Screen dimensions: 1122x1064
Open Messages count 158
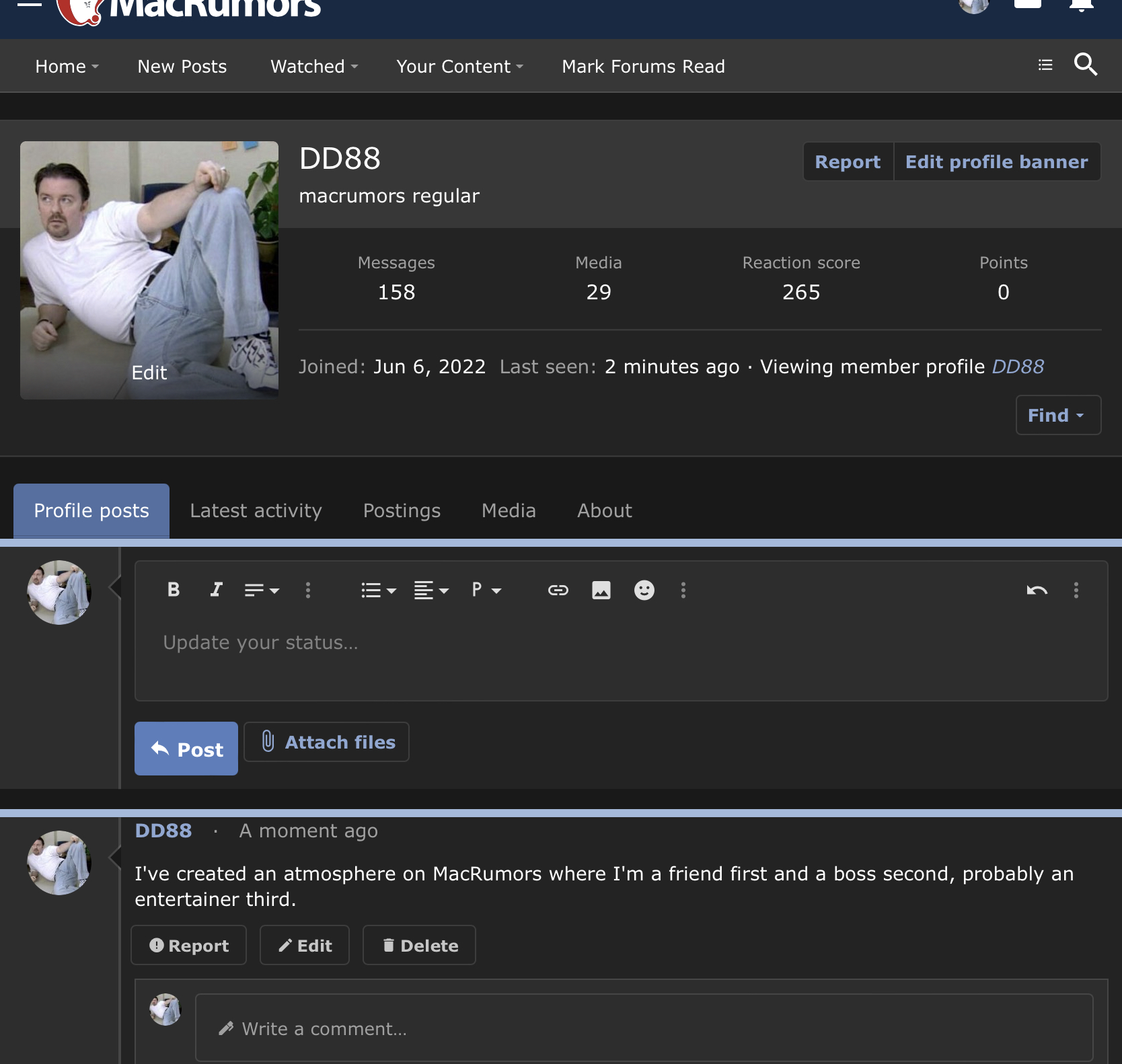[396, 292]
